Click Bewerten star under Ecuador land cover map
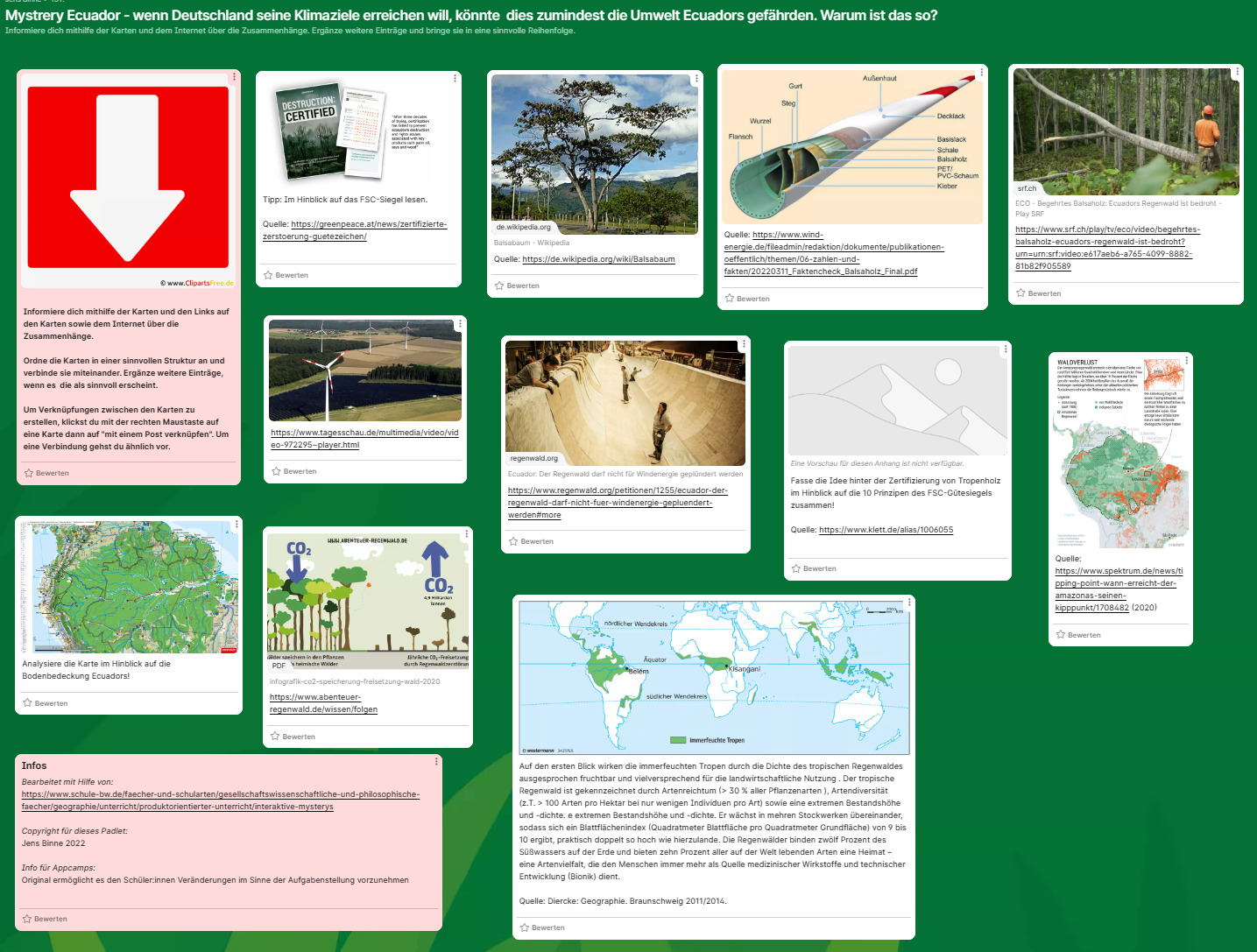Screen dimensions: 1257x952 pyautogui.click(x=28, y=703)
